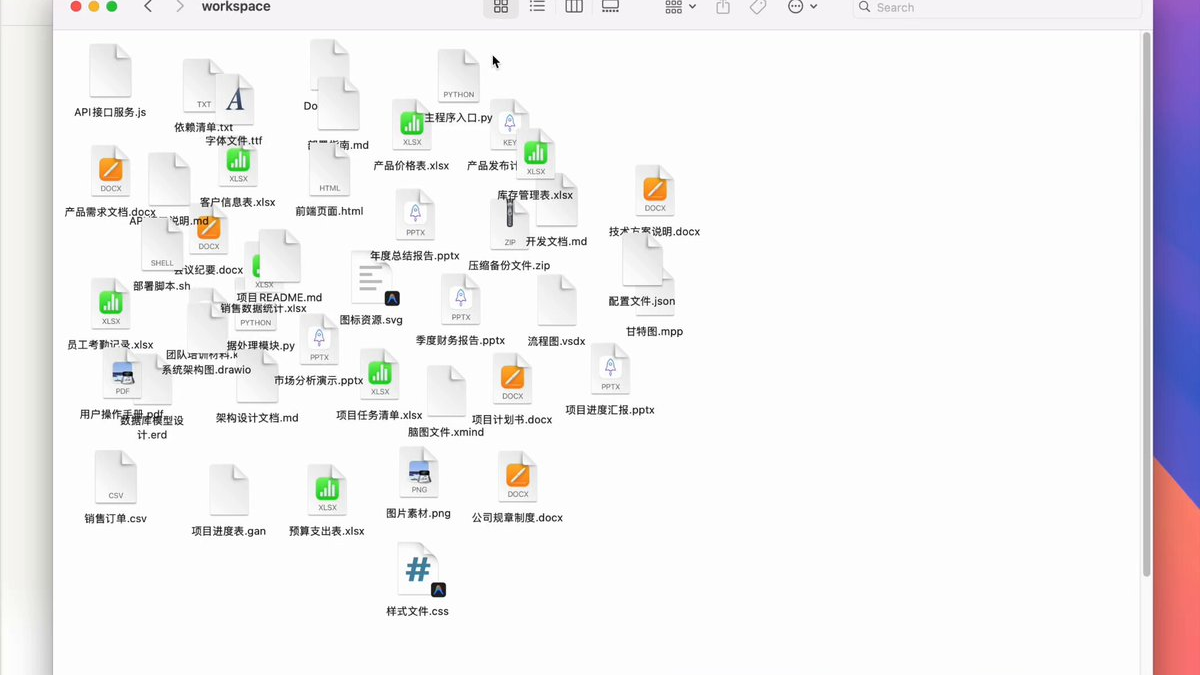The width and height of the screenshot is (1200, 675).
Task: Open the more actions ellipsis dropdown
Action: click(x=802, y=7)
